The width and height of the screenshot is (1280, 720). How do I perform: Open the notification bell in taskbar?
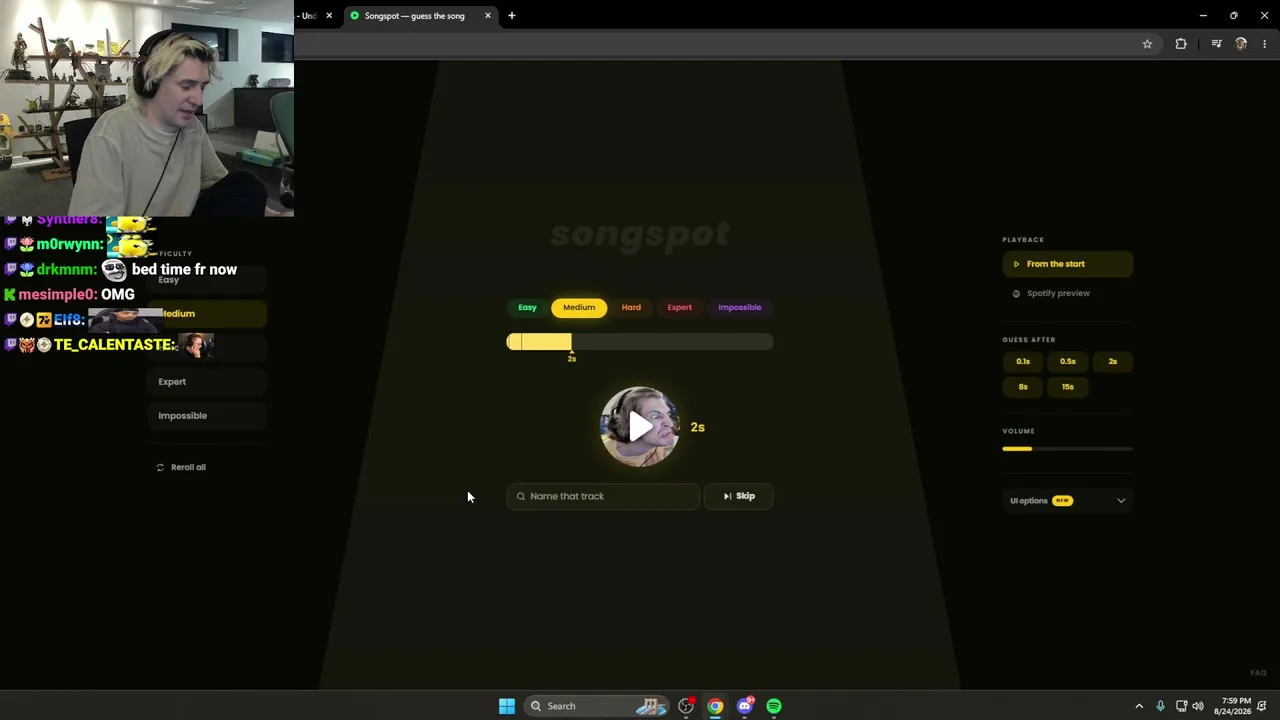click(x=1263, y=706)
